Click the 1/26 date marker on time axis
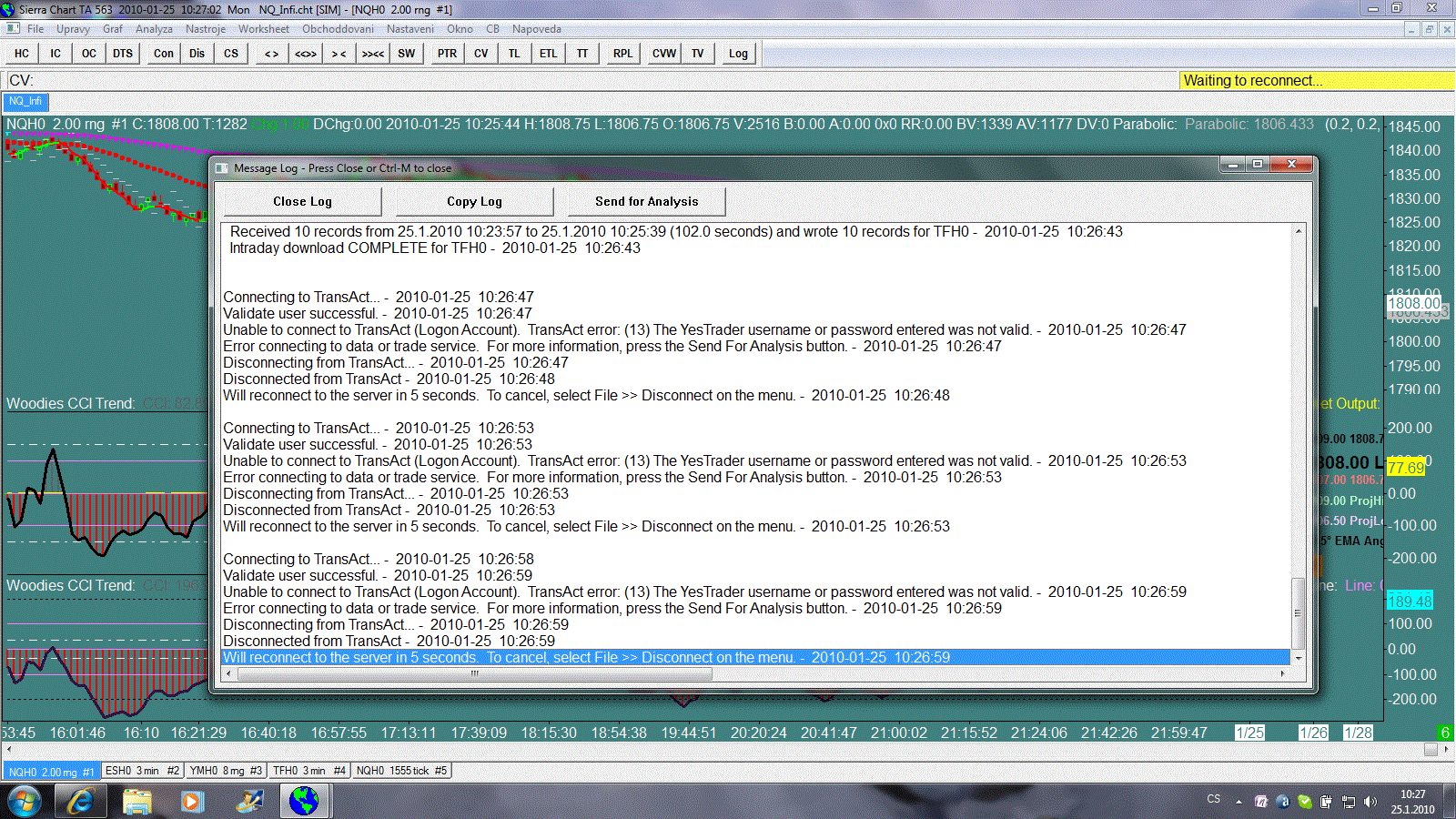The image size is (1456, 819). (1313, 733)
